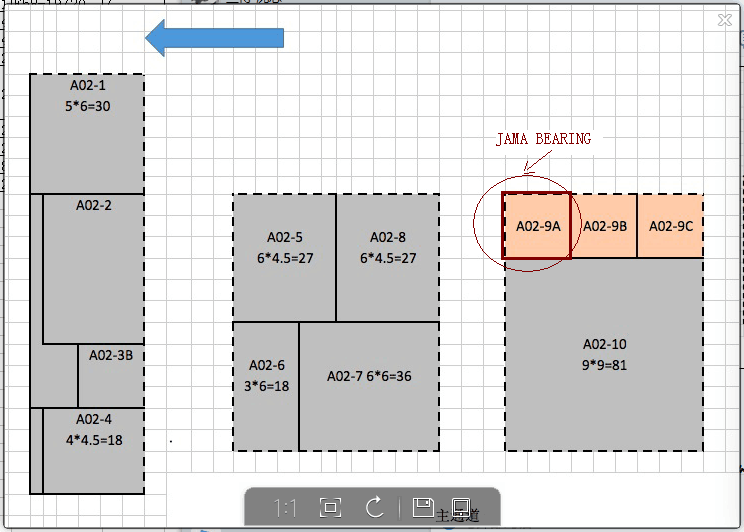Click the fit-to-window icon
Screen dimensions: 744x532
pyautogui.click(x=329, y=508)
